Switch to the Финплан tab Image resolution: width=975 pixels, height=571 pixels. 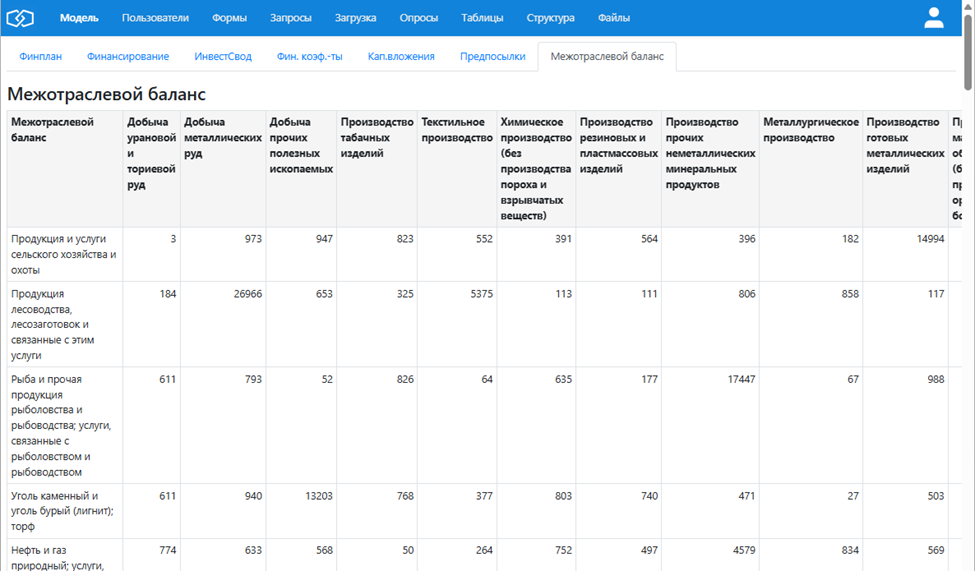pos(40,57)
